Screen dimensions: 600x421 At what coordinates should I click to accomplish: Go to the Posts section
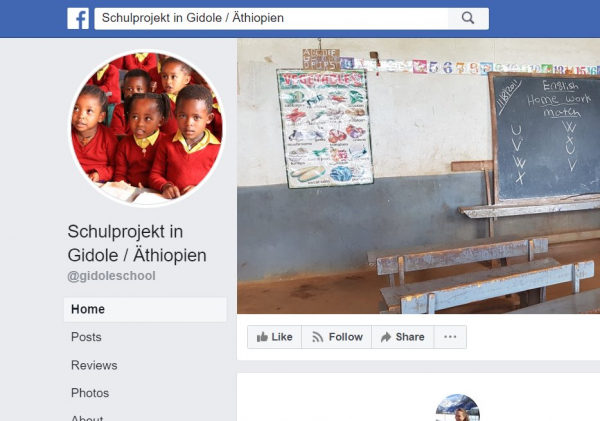pyautogui.click(x=86, y=337)
